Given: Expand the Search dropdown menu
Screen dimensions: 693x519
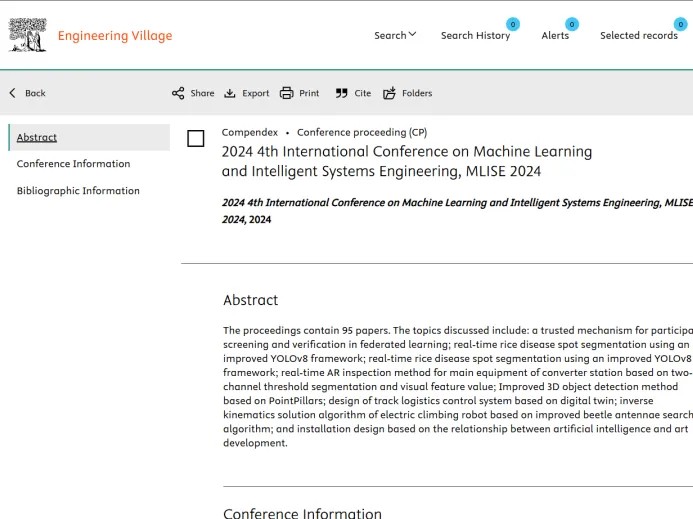Looking at the screenshot, I should pos(395,35).
